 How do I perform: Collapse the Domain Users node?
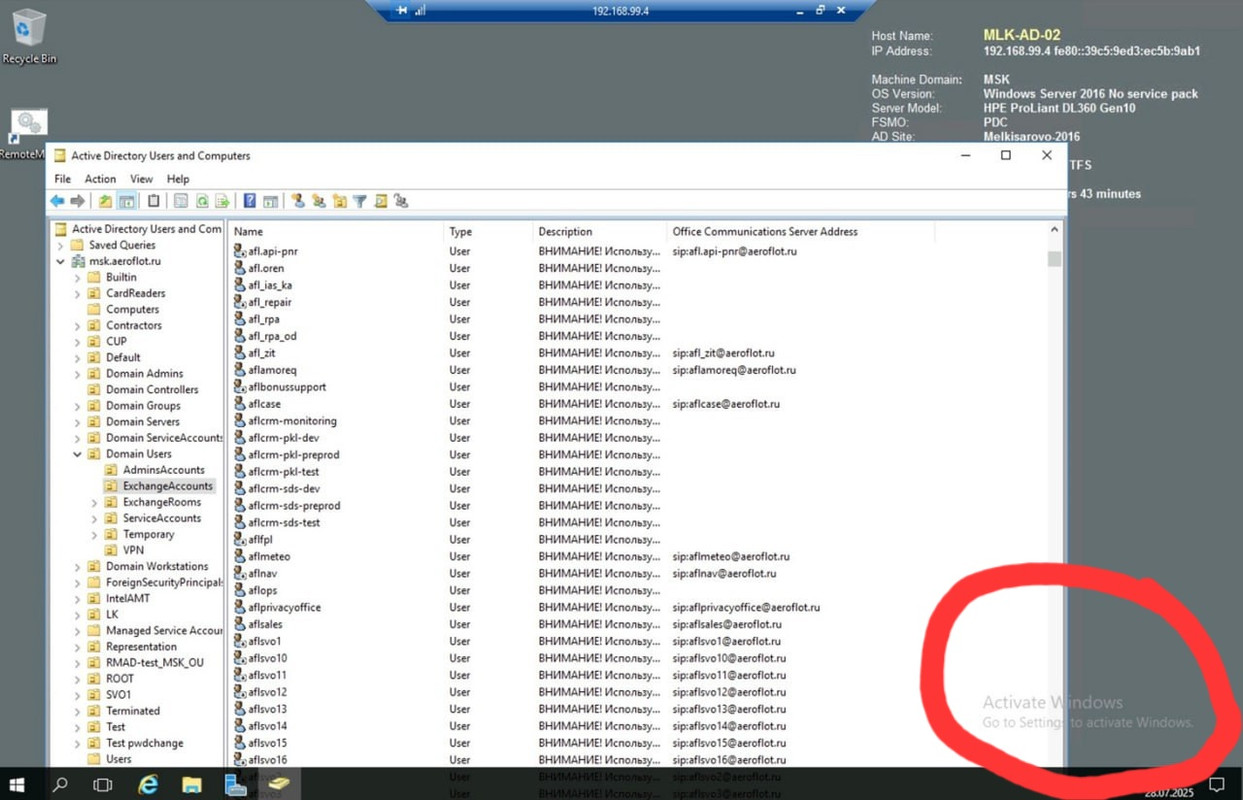coord(78,454)
